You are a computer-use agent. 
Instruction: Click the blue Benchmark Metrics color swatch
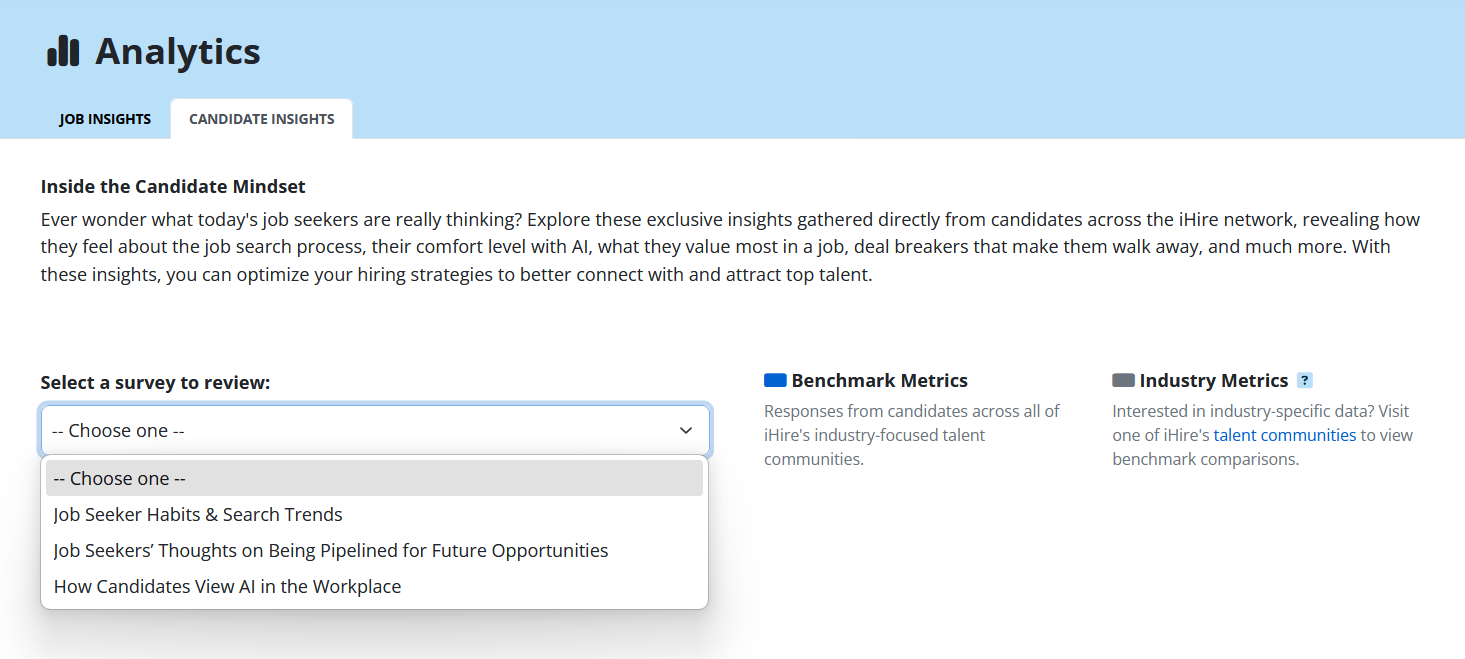point(775,381)
